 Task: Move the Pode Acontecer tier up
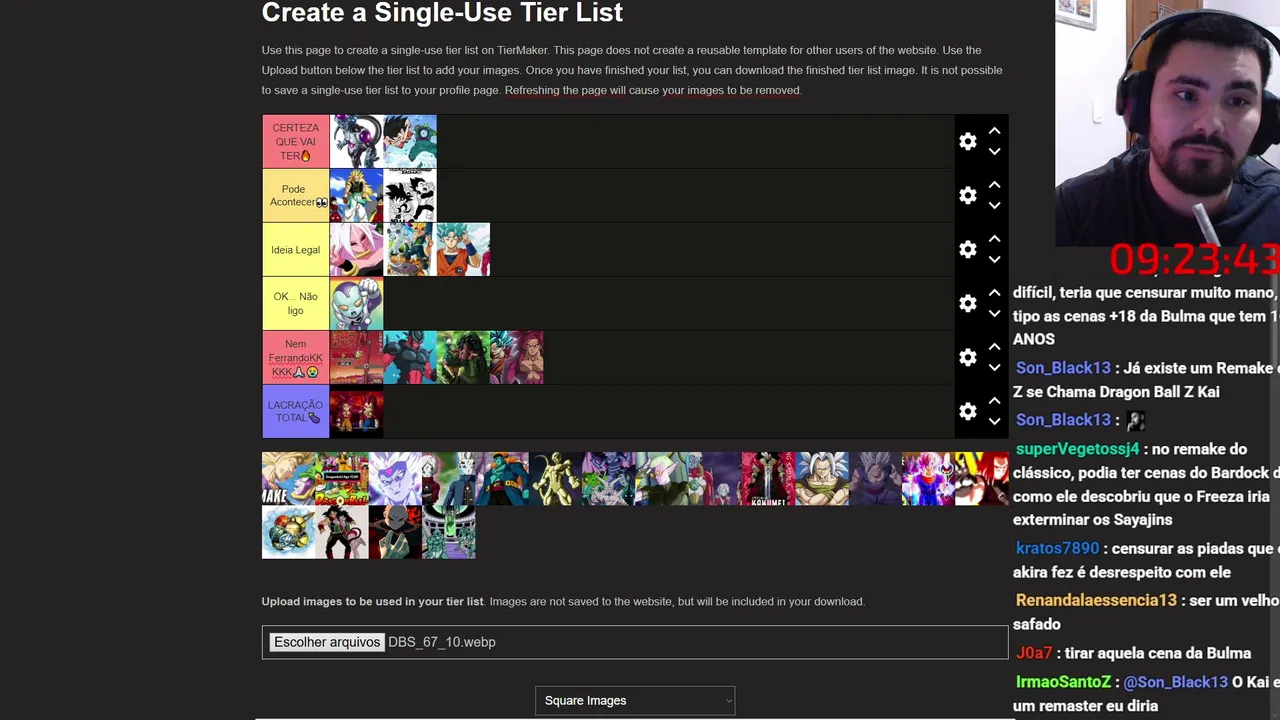[x=994, y=185]
